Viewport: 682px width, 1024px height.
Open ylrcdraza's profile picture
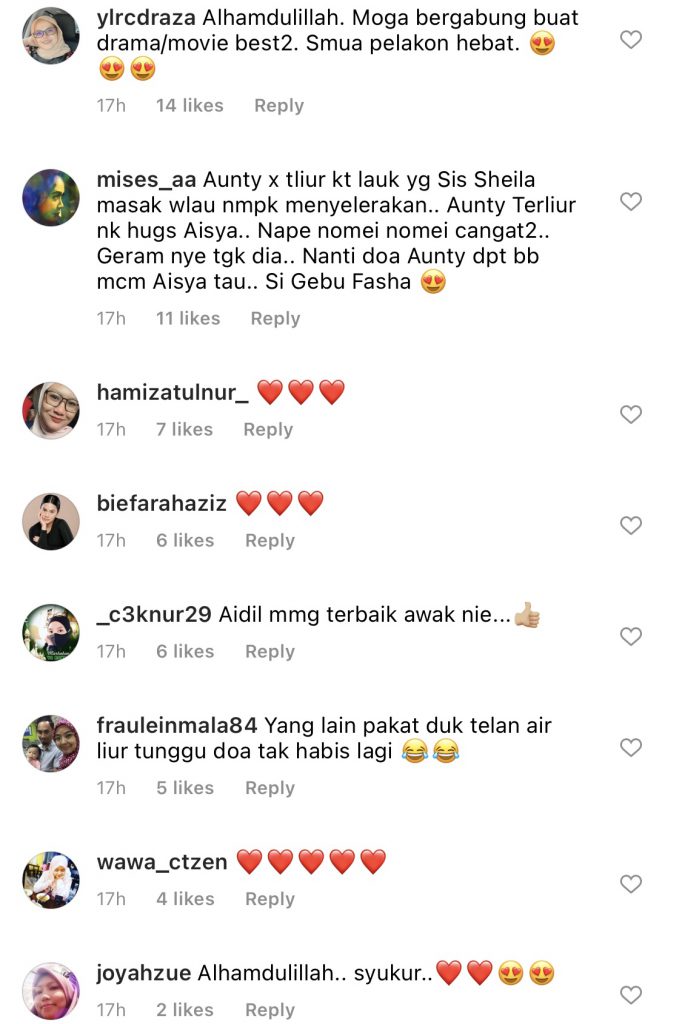(51, 36)
